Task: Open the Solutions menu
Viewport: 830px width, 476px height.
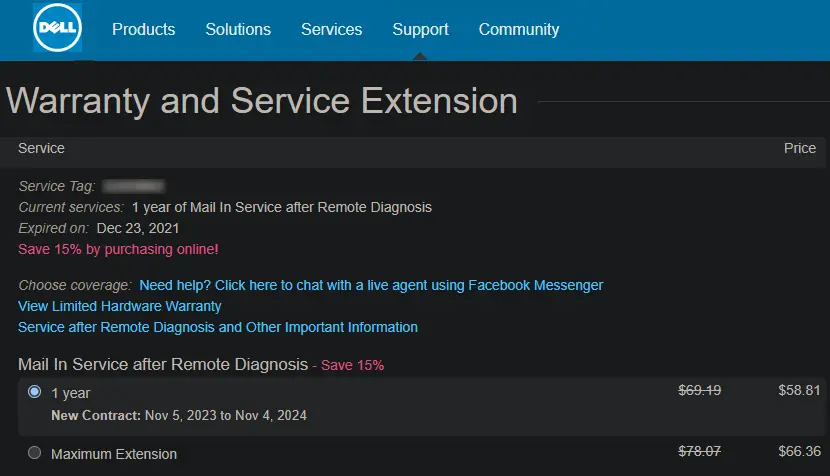Action: (x=238, y=29)
